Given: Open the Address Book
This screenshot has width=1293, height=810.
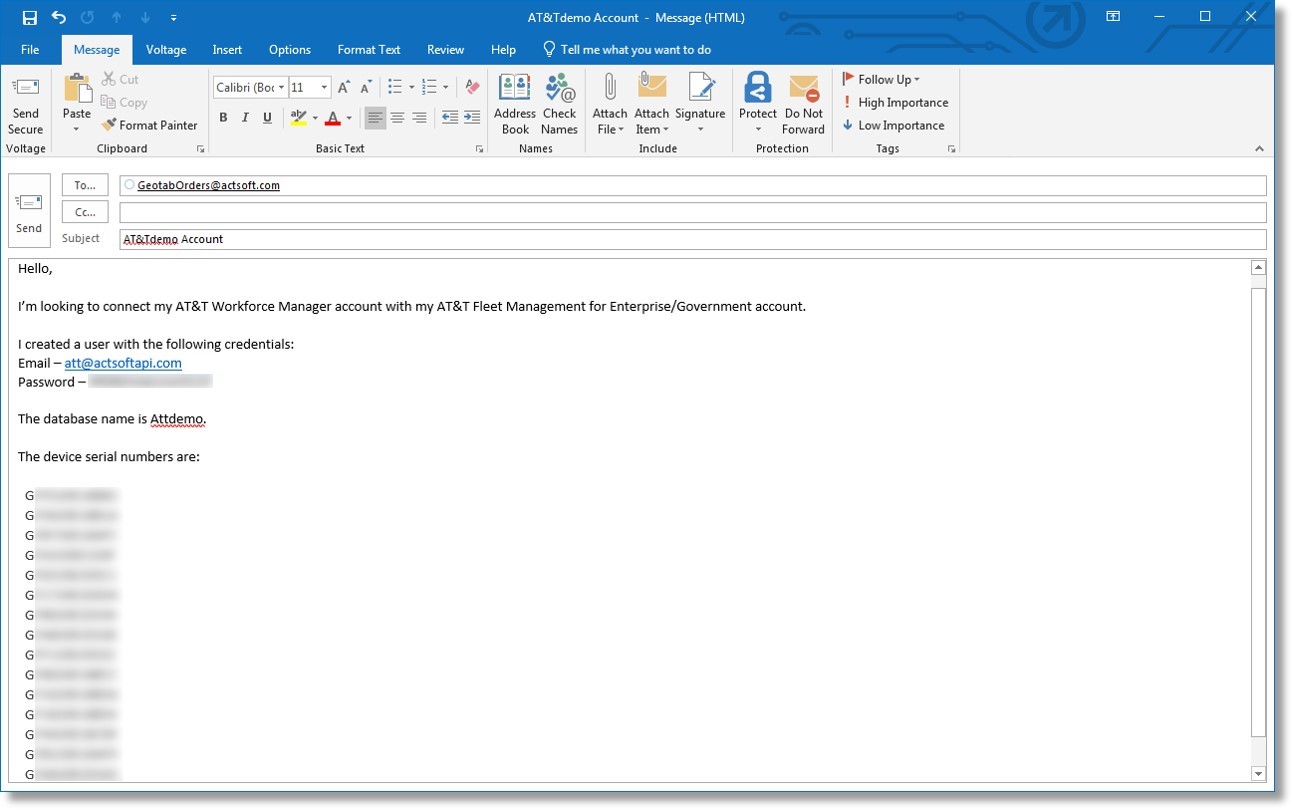Looking at the screenshot, I should pos(515,104).
